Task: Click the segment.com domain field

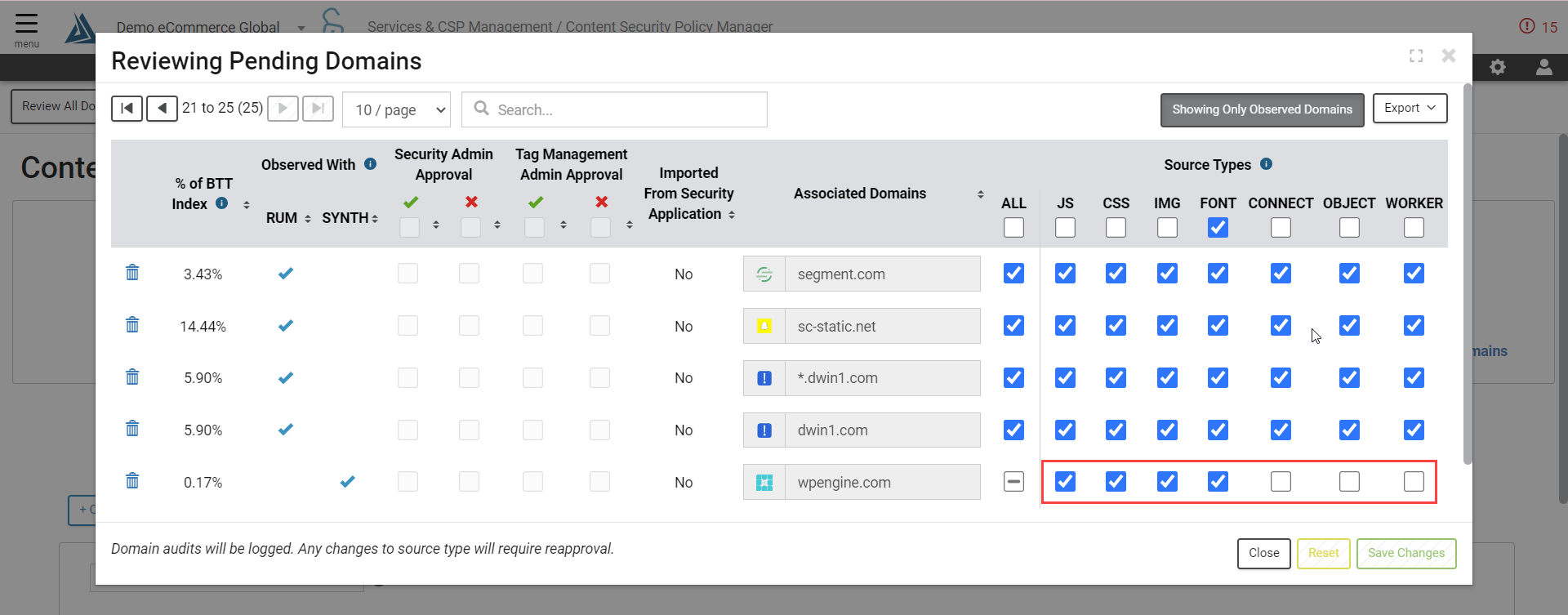Action: pos(882,274)
